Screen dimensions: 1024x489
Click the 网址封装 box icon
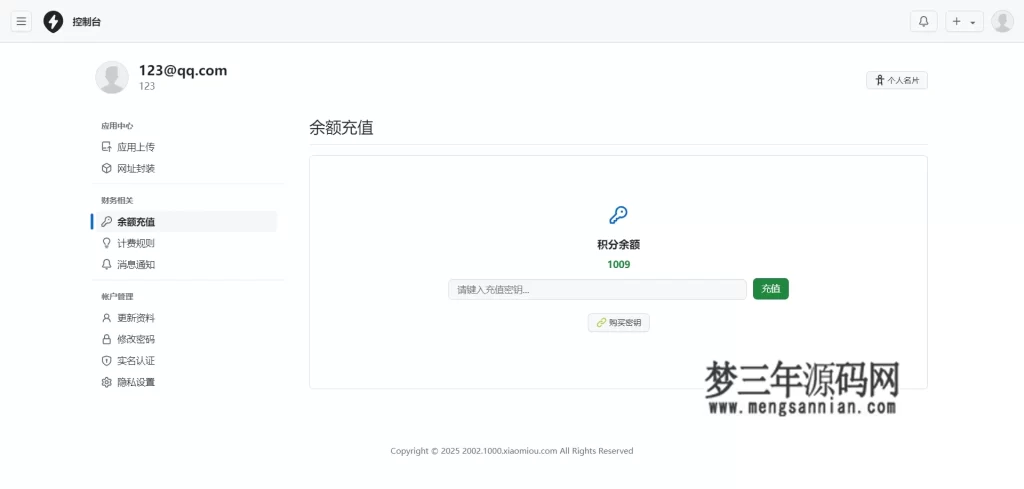pos(106,168)
